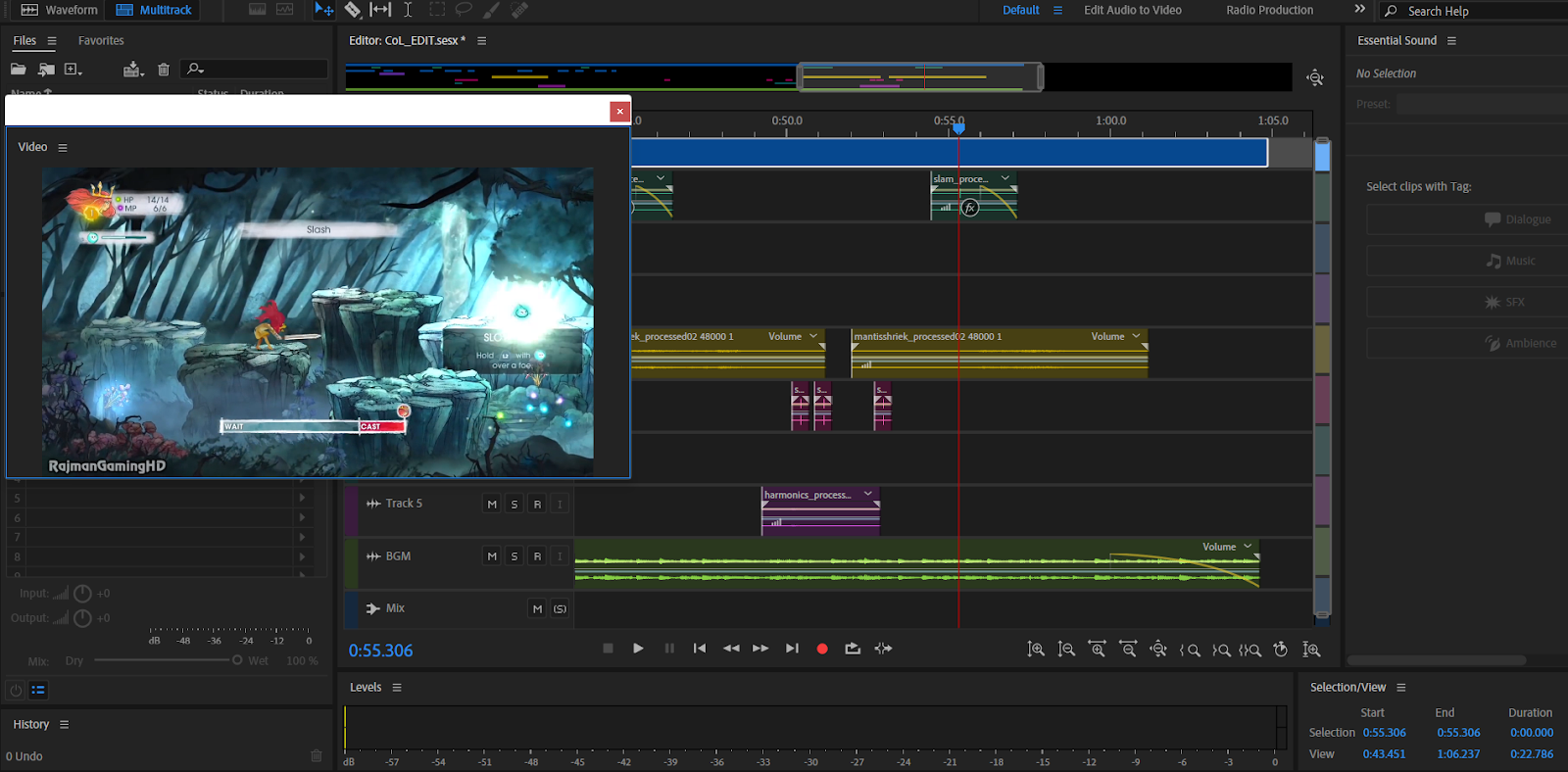This screenshot has width=1568, height=772.
Task: Select the Paintbrush Selection tool
Action: pos(491,10)
